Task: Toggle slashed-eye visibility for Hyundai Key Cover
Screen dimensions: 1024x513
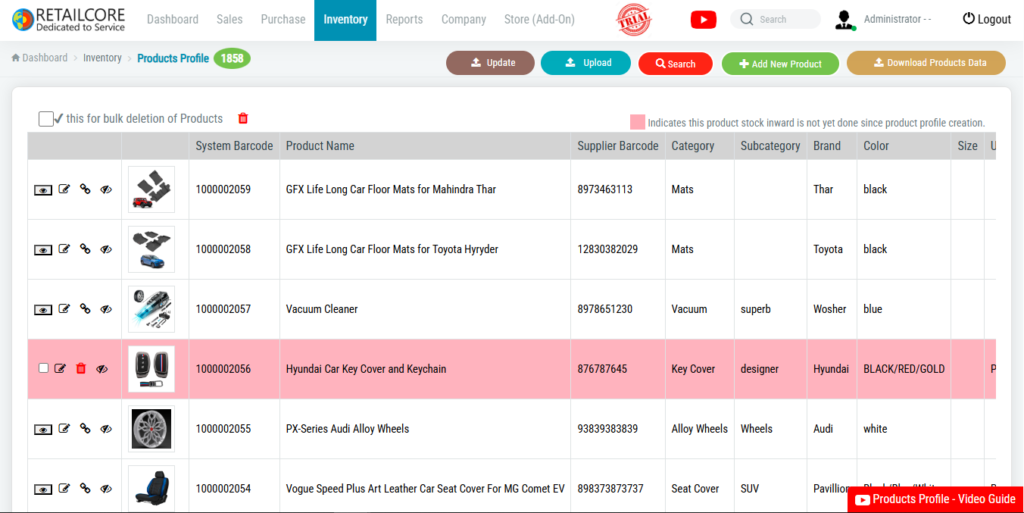Action: [102, 369]
